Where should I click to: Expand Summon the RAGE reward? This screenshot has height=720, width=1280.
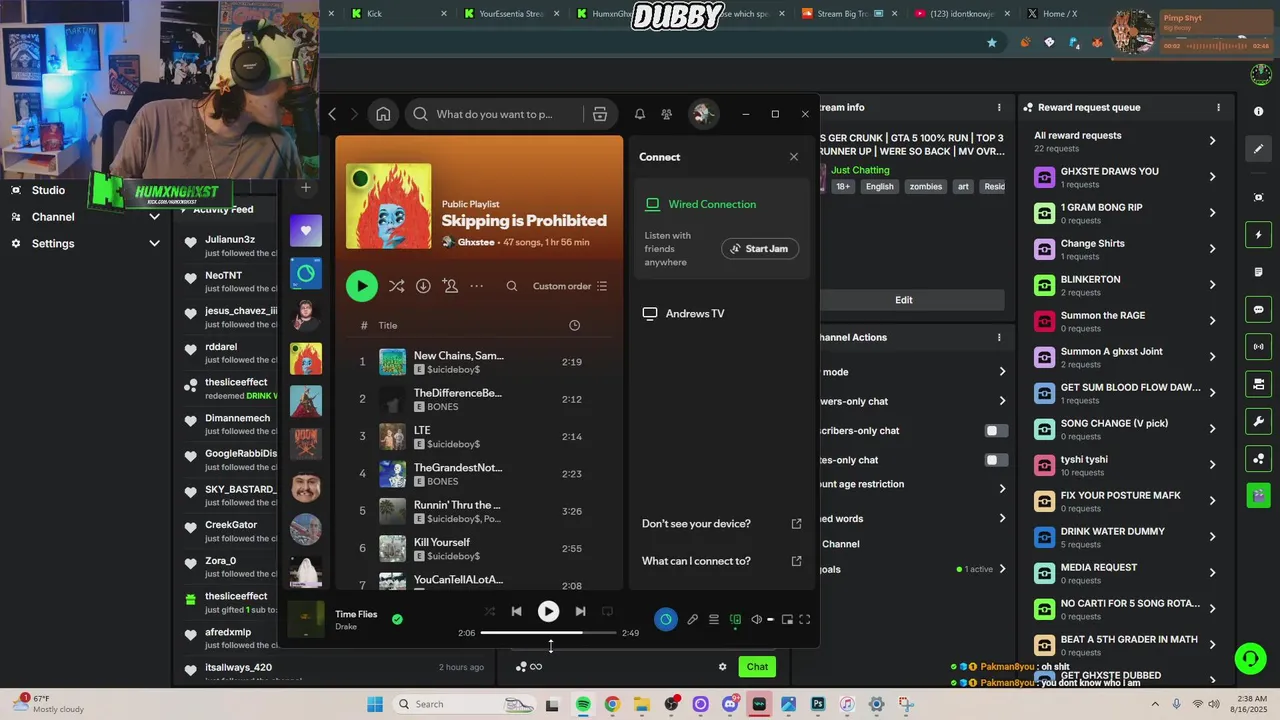(1212, 321)
